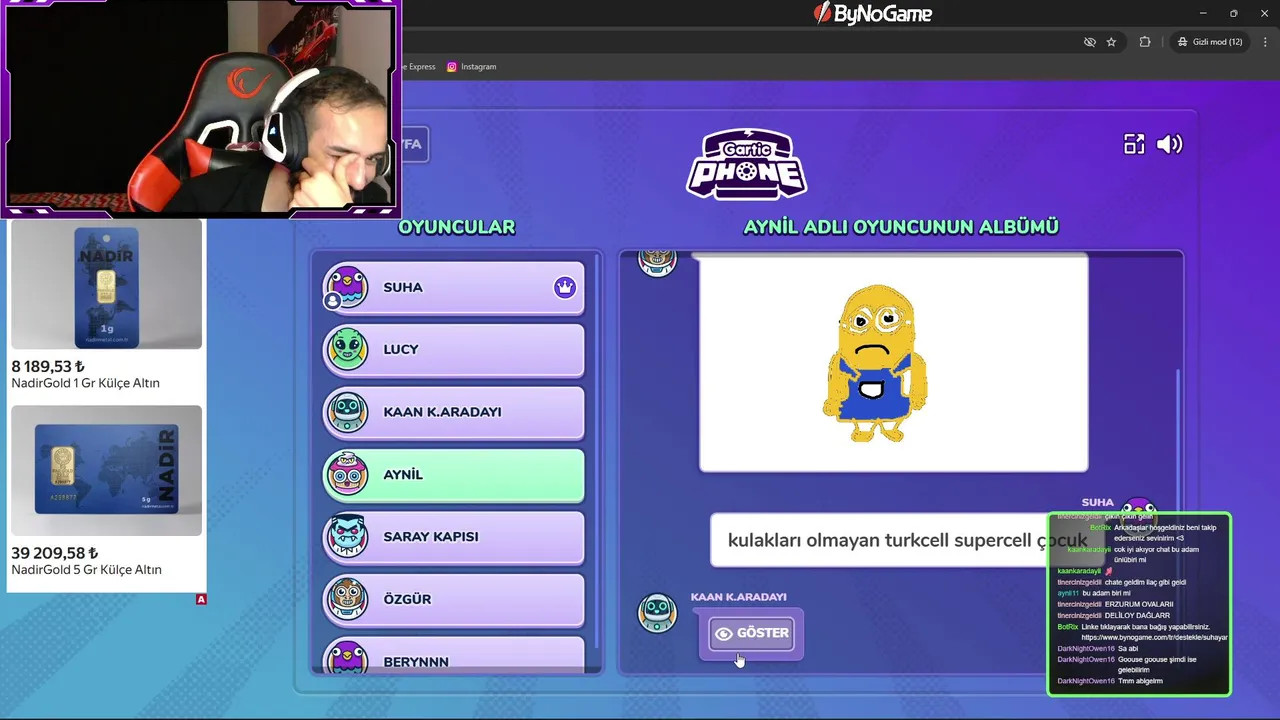Mute the game sound speaker icon

1169,144
